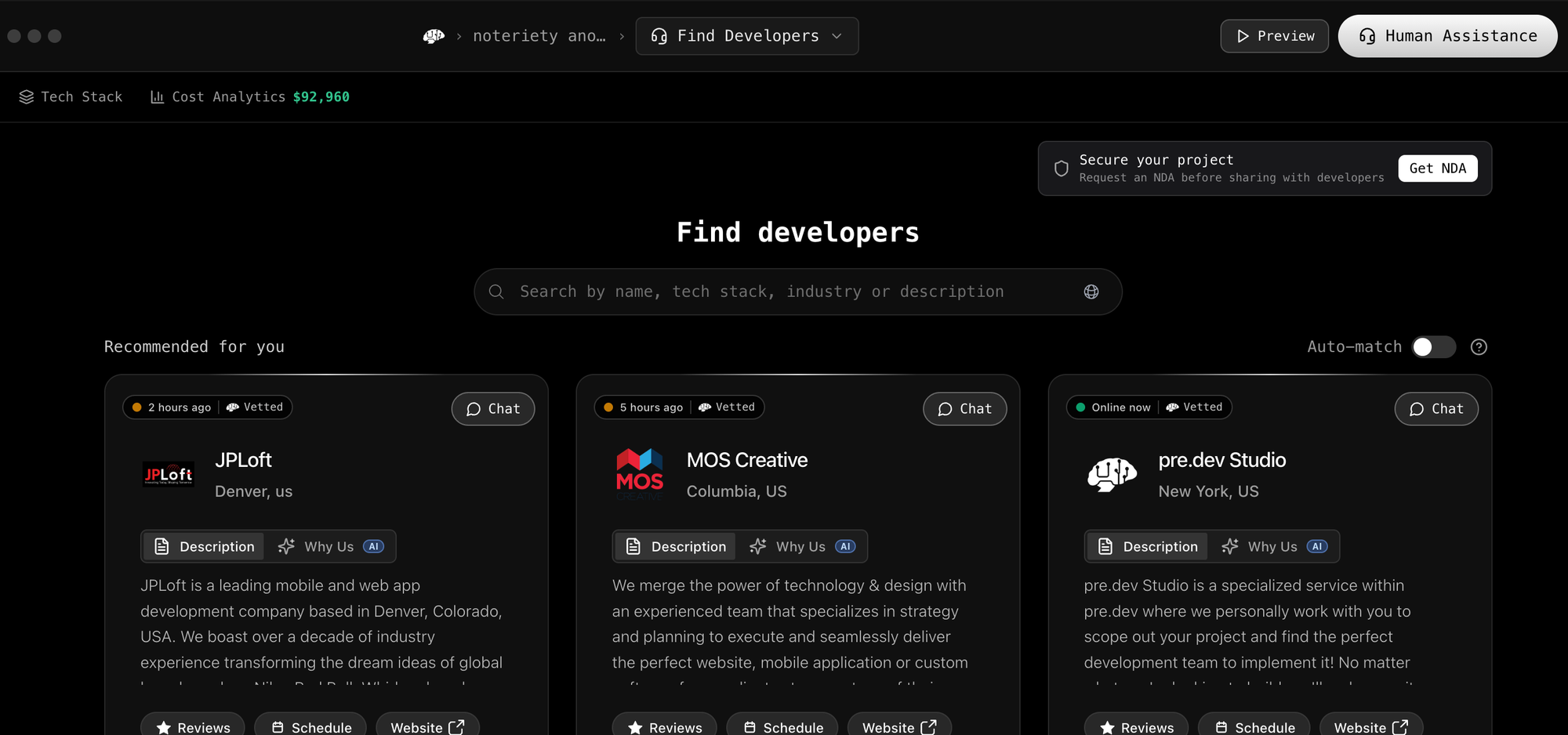Image resolution: width=1568 pixels, height=735 pixels.
Task: Toggle the Auto-match switch
Action: (1433, 347)
